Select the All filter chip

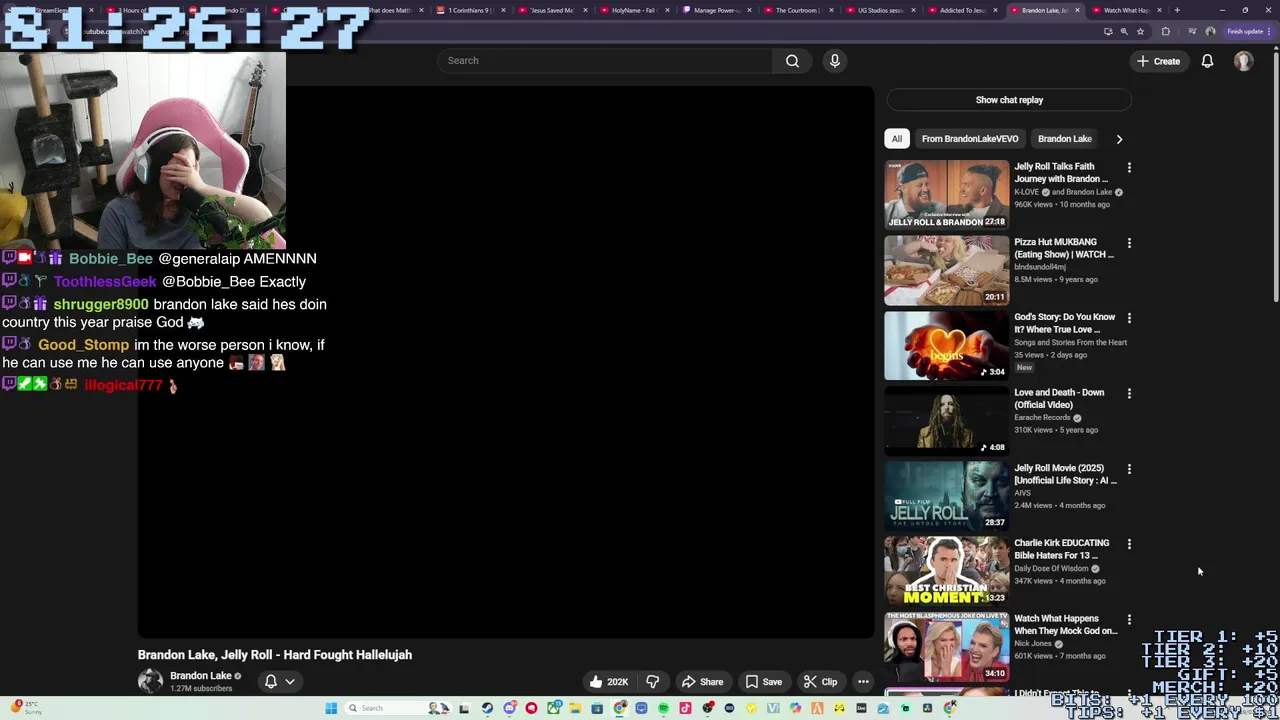coord(897,139)
